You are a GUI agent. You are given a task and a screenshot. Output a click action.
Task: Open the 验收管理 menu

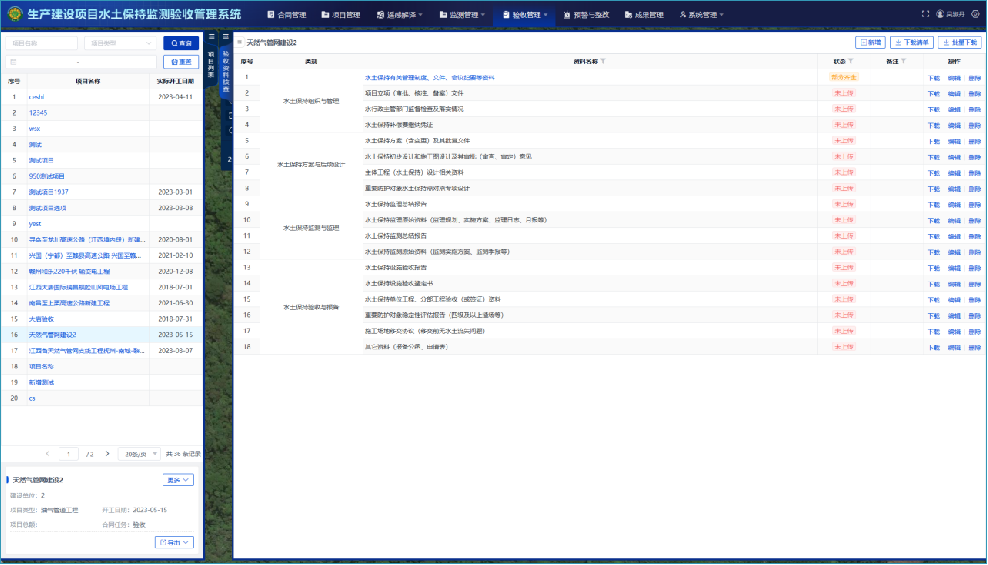coord(524,15)
